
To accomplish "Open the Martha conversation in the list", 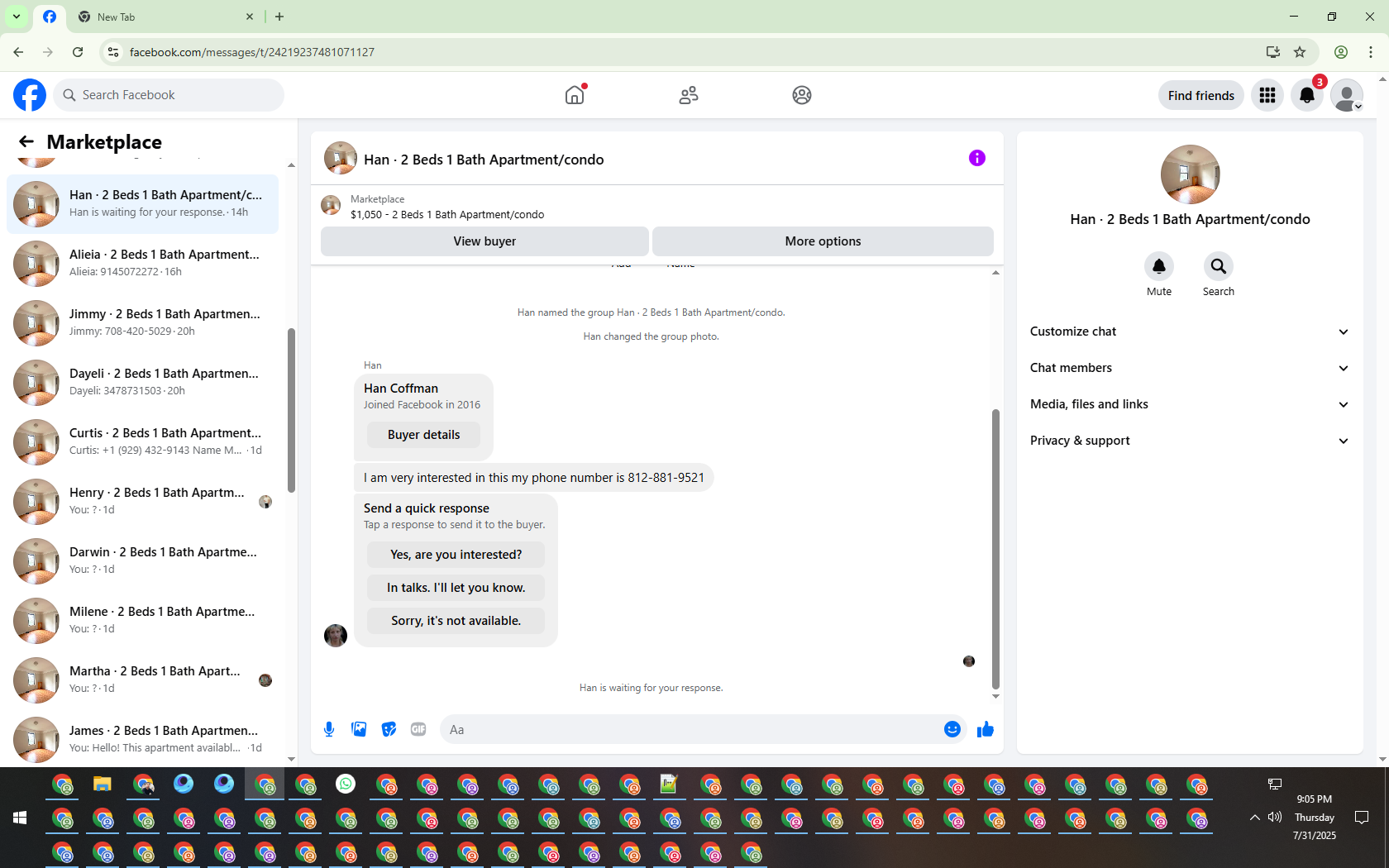I will [x=143, y=680].
